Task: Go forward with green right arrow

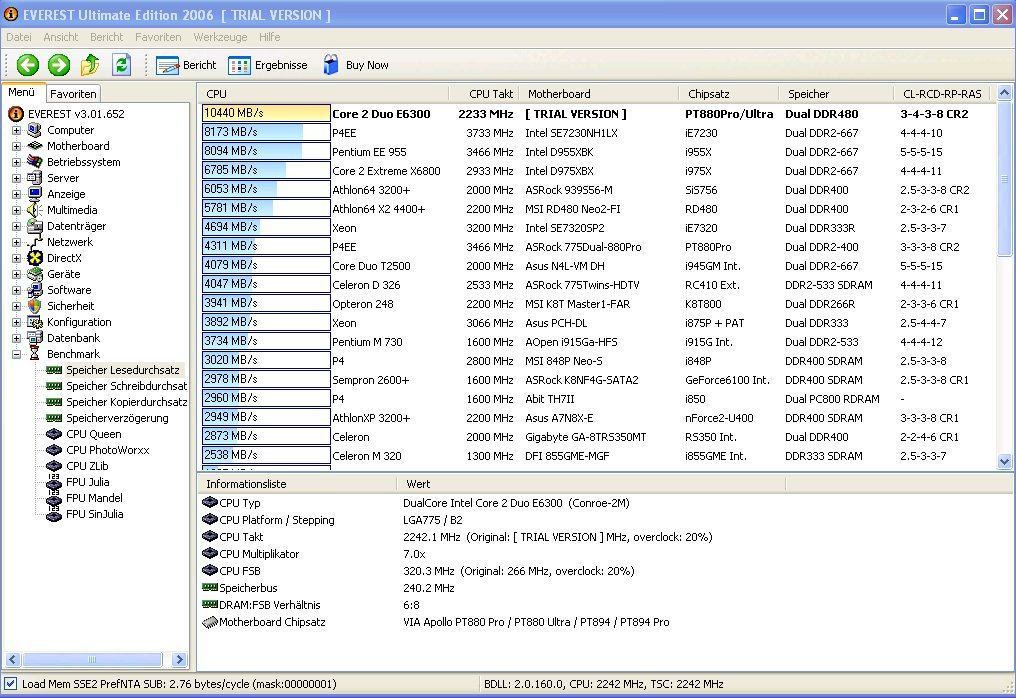Action: coord(59,65)
